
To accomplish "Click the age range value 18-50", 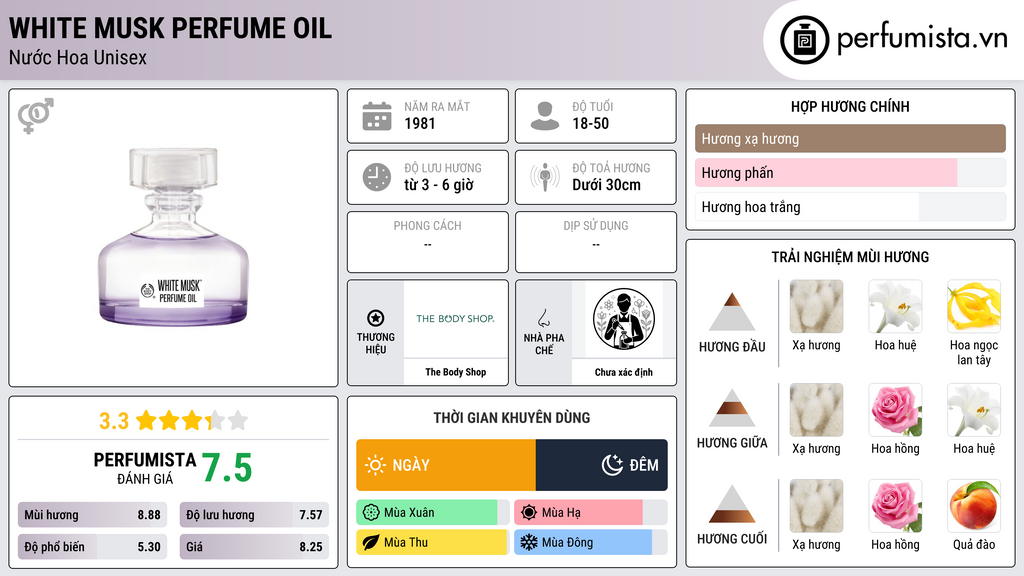I will point(590,123).
